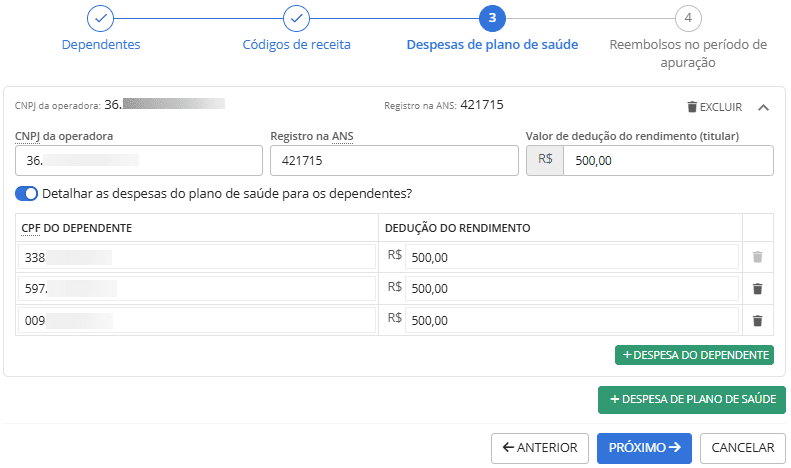Screen dimensions: 791x468
Task: Click EXCLUIR to remove the health plan
Action: pyautogui.click(x=714, y=107)
